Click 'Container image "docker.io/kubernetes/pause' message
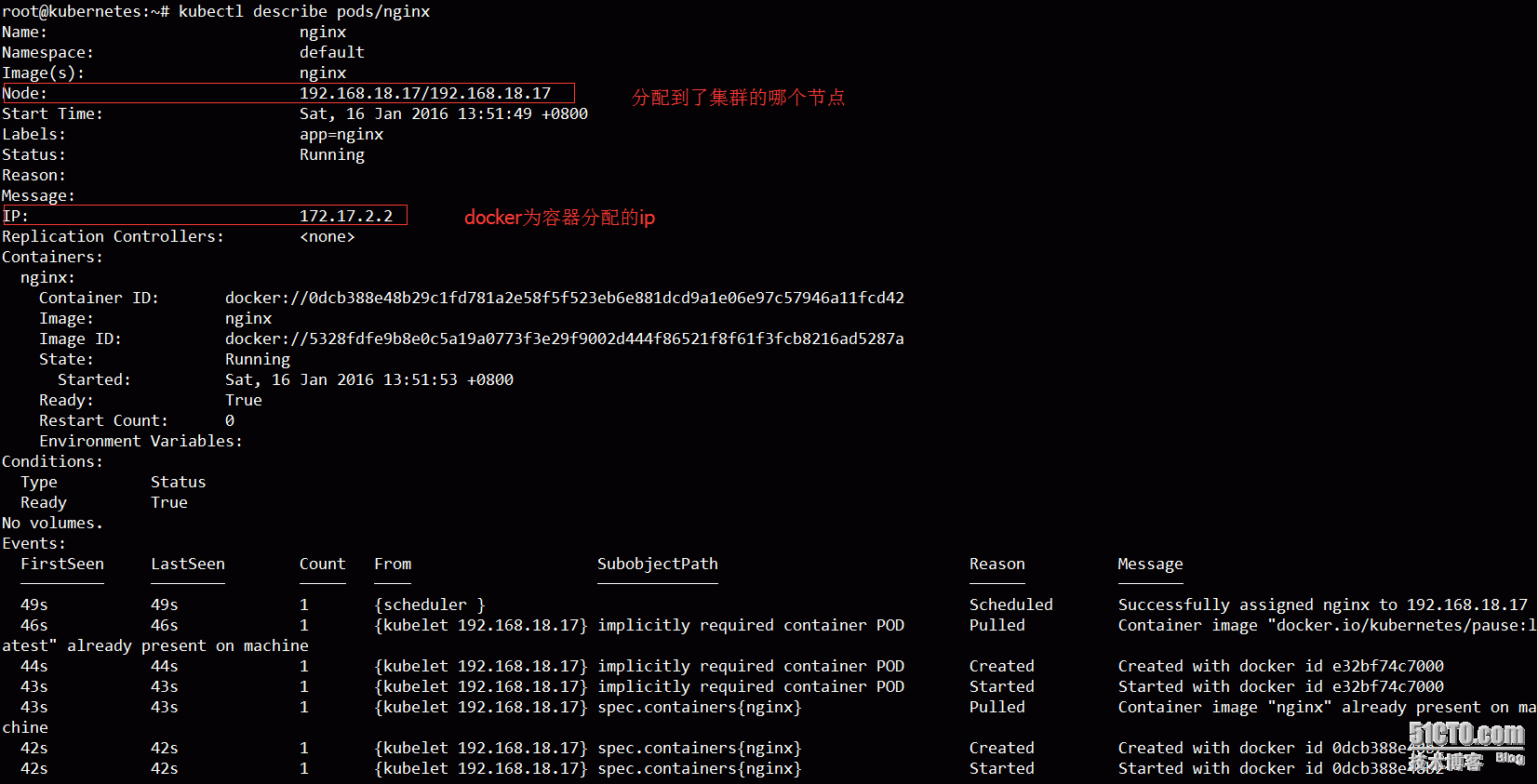The width and height of the screenshot is (1538, 784). tap(1328, 626)
